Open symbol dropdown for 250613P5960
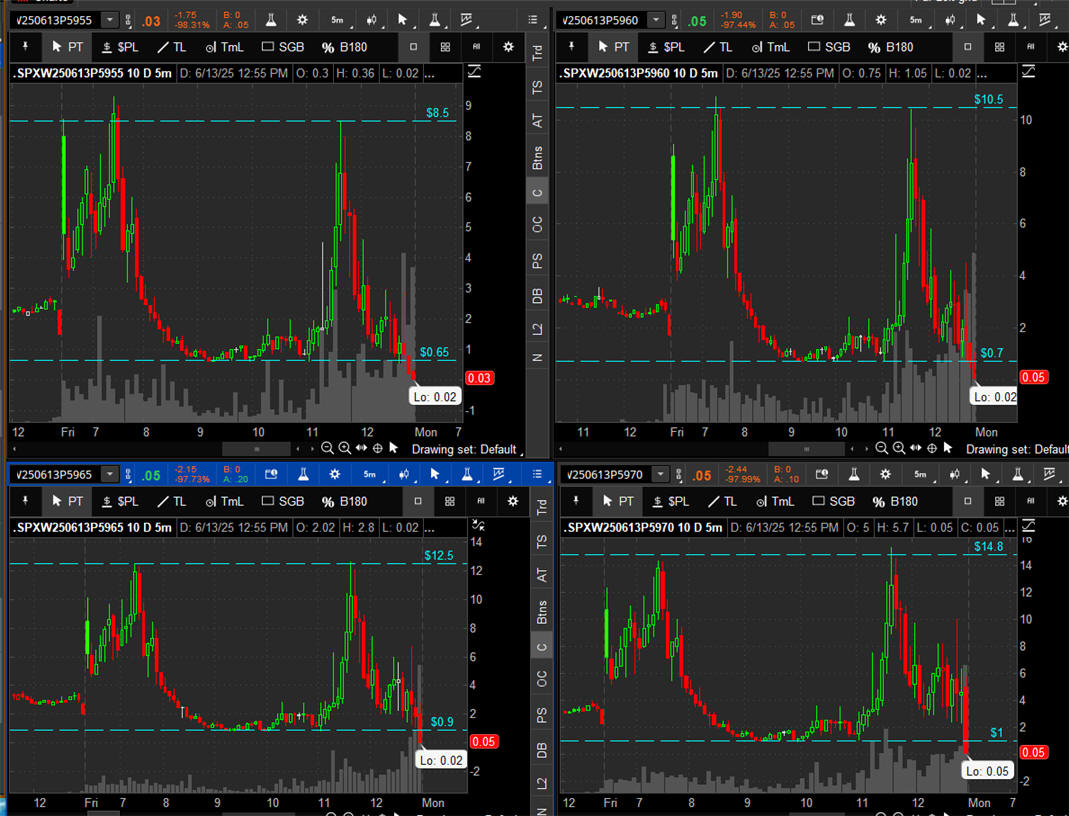1069x816 pixels. click(655, 20)
